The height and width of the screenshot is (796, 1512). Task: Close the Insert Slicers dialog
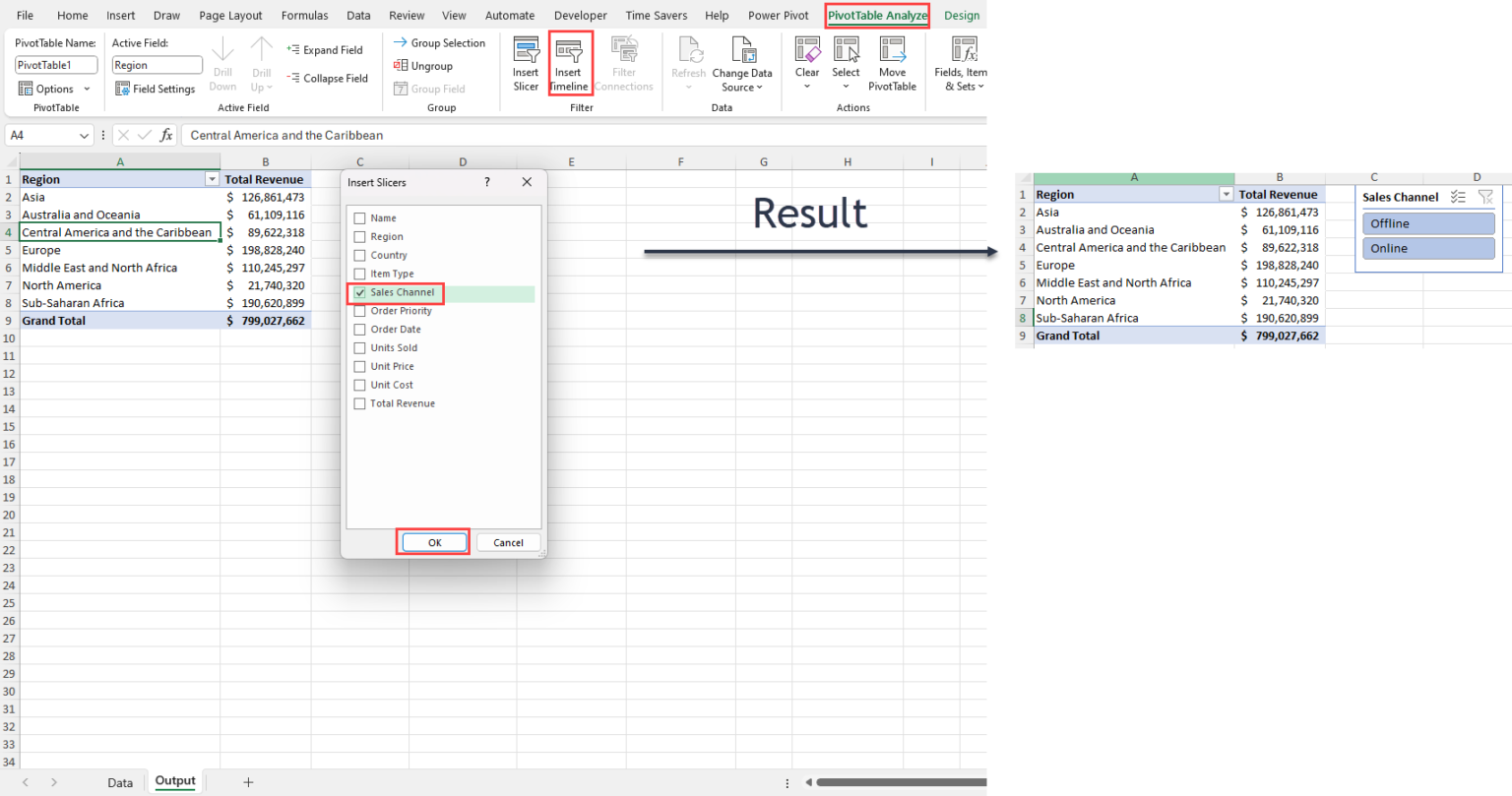(527, 182)
